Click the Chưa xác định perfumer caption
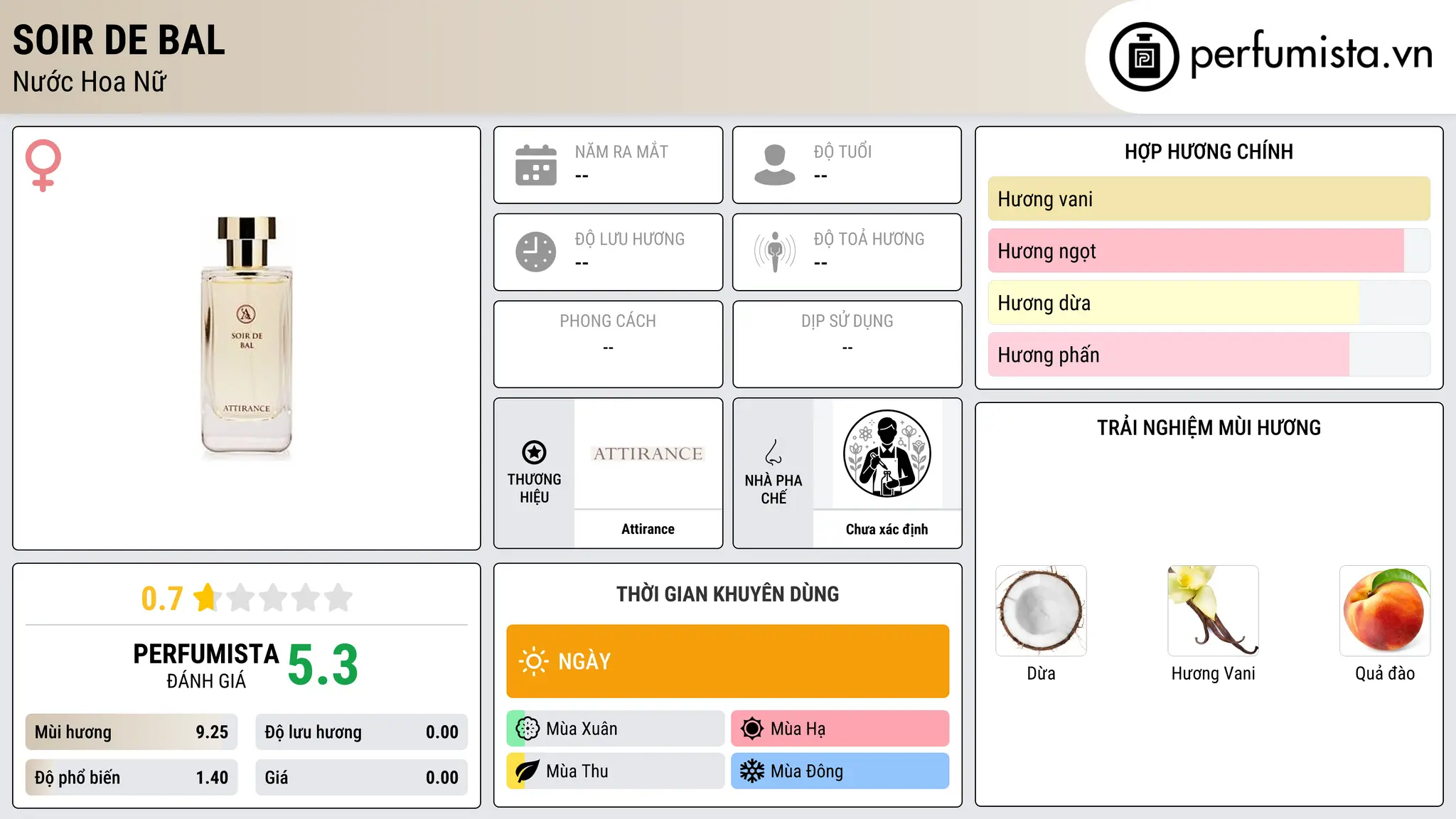The height and width of the screenshot is (819, 1456). [x=887, y=529]
